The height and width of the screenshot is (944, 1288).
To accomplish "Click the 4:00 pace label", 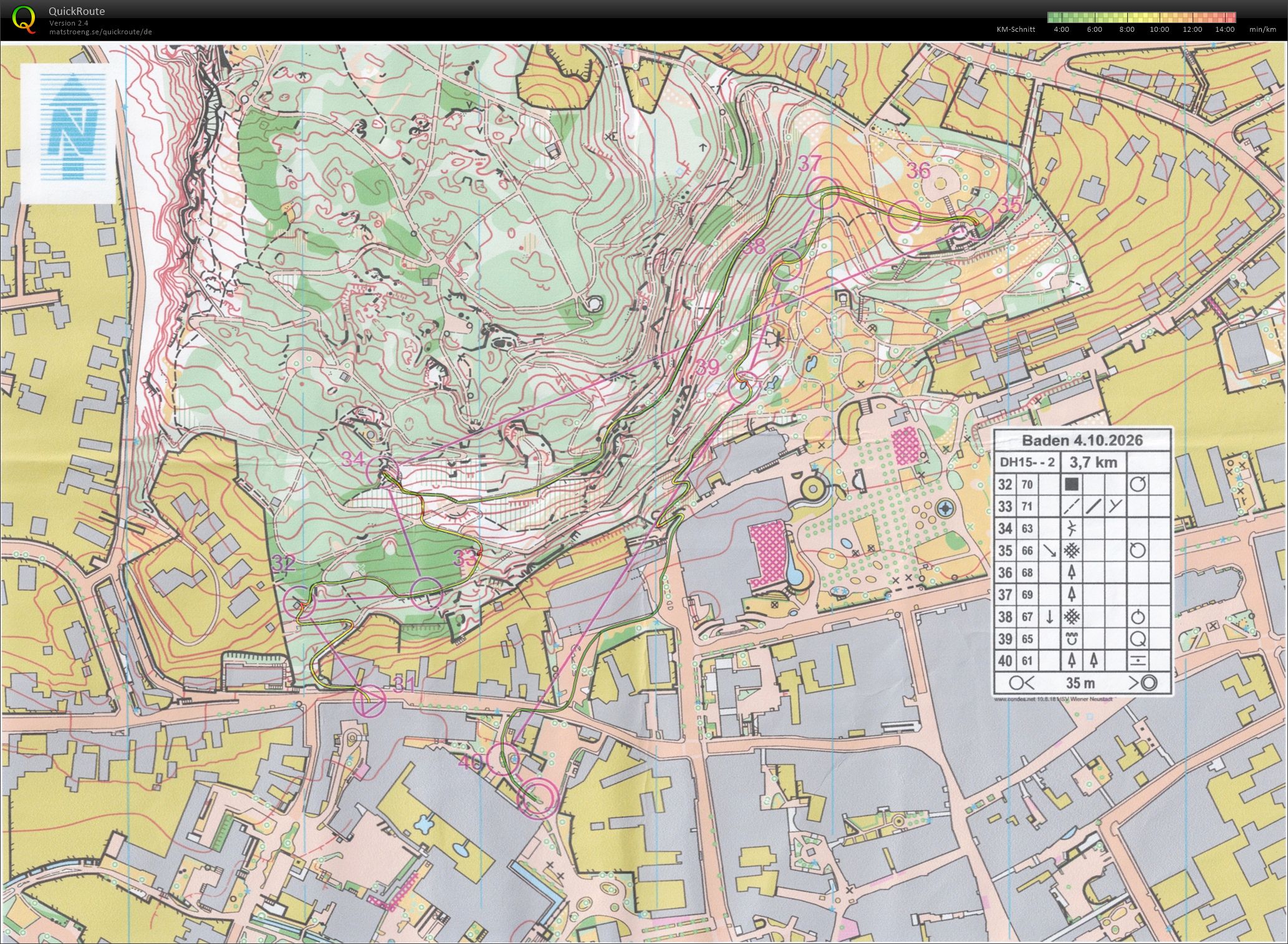I will pyautogui.click(x=1061, y=29).
